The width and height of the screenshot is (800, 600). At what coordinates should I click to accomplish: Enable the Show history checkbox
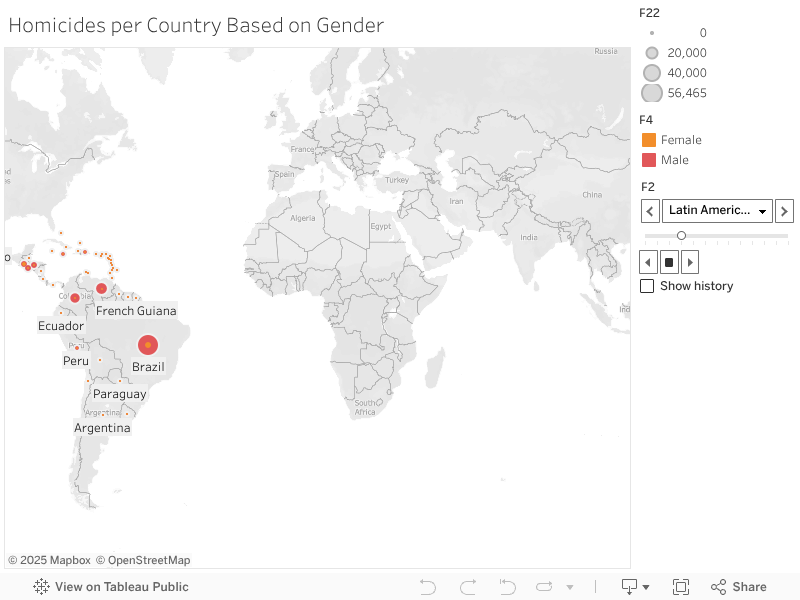(x=647, y=286)
